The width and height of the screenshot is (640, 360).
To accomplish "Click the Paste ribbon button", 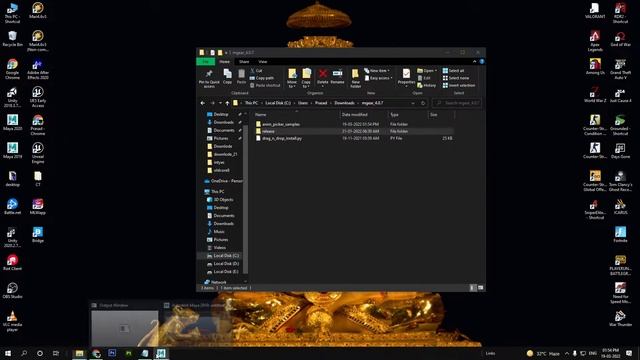I will 241,77.
